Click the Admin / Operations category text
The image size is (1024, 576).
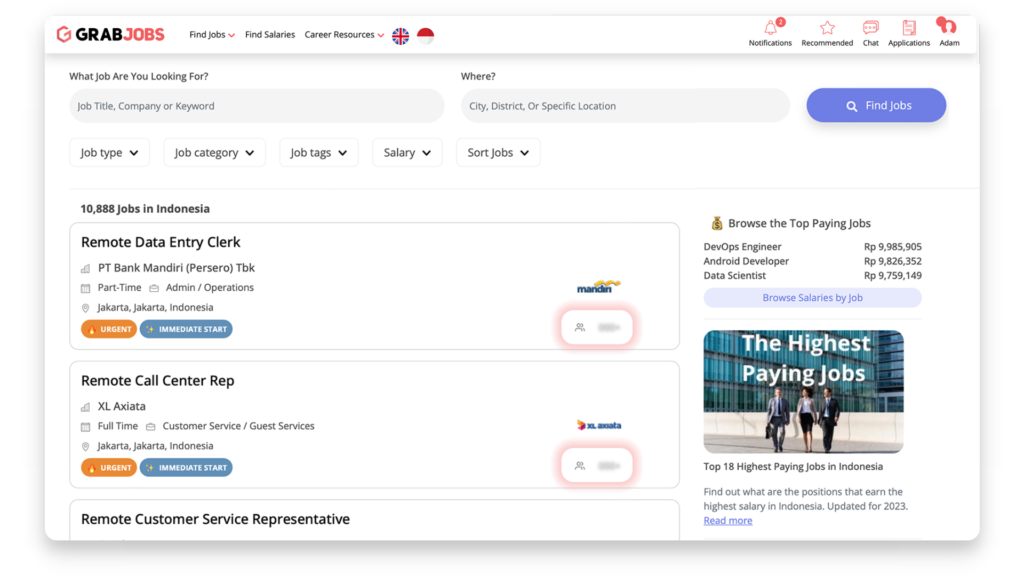(210, 287)
